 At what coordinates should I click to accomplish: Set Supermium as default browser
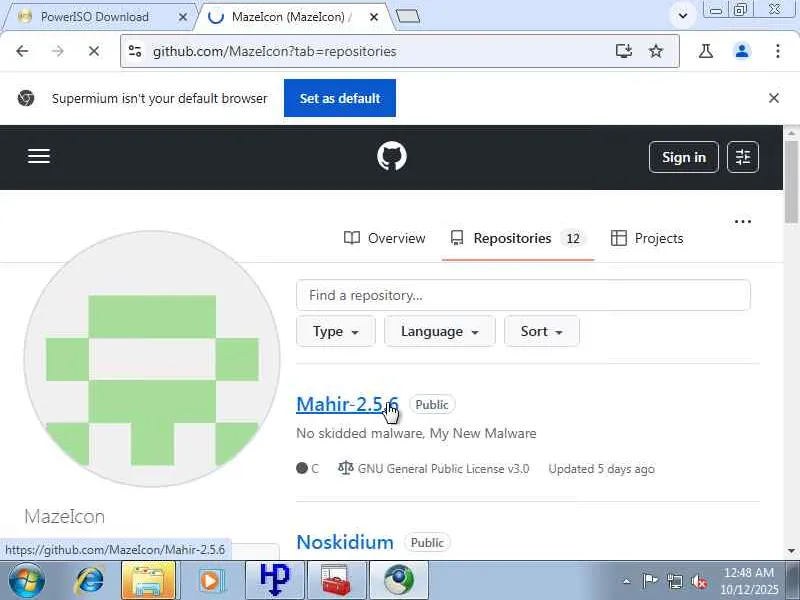340,98
